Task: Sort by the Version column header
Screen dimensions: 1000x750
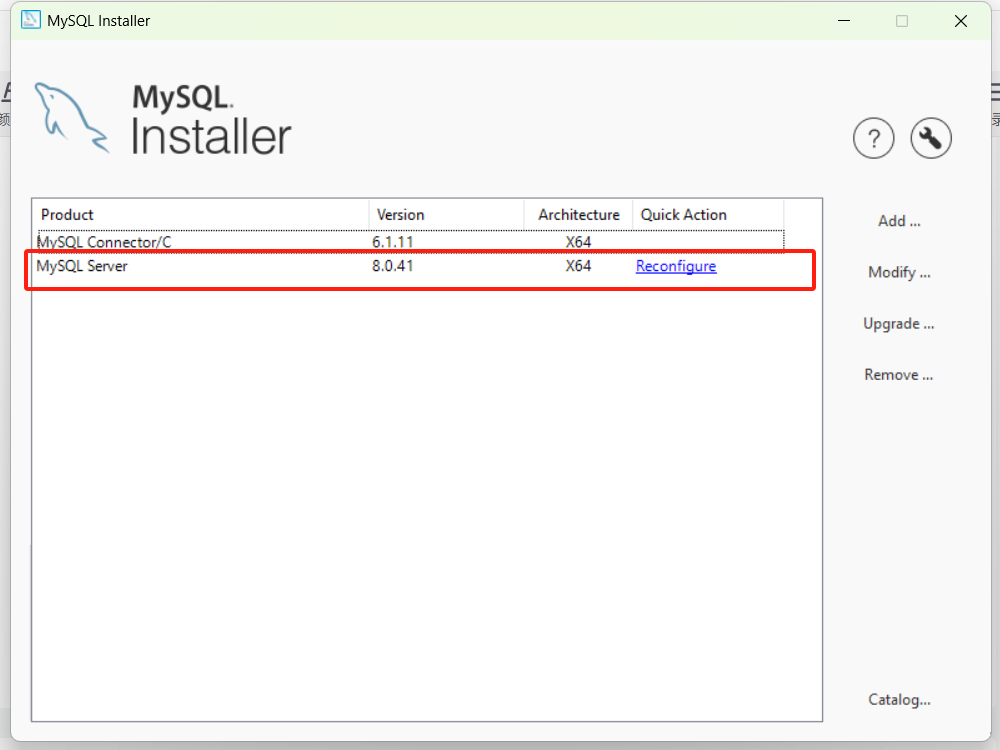Action: (400, 214)
